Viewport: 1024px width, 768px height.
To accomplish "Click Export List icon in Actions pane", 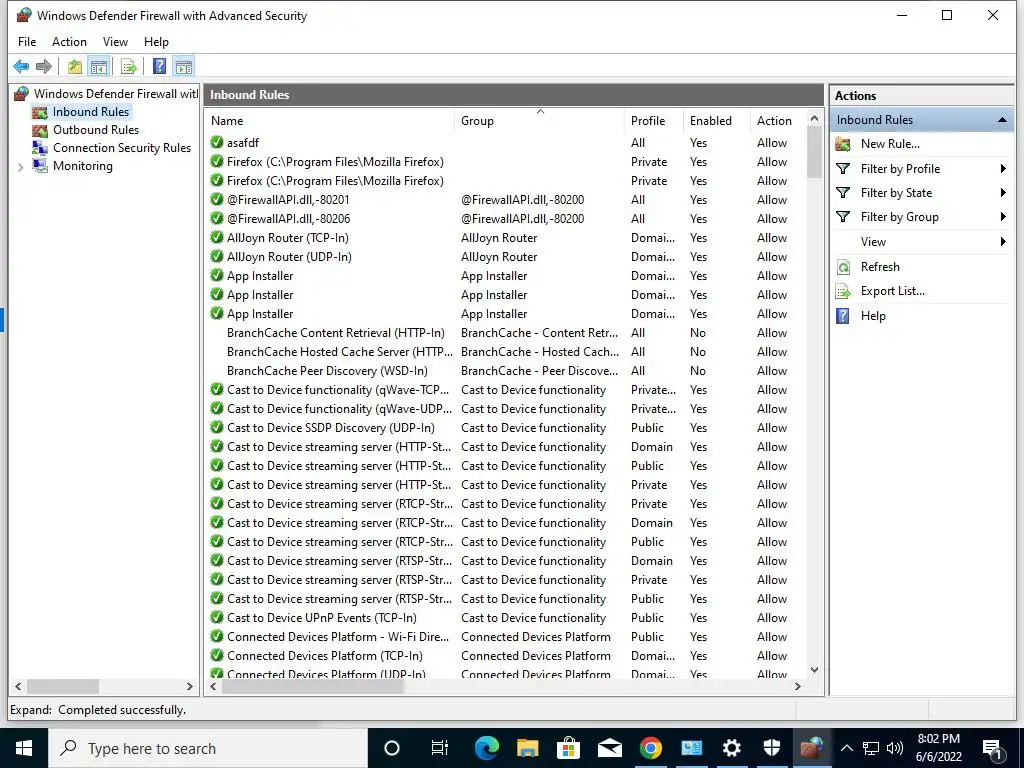I will coord(843,291).
